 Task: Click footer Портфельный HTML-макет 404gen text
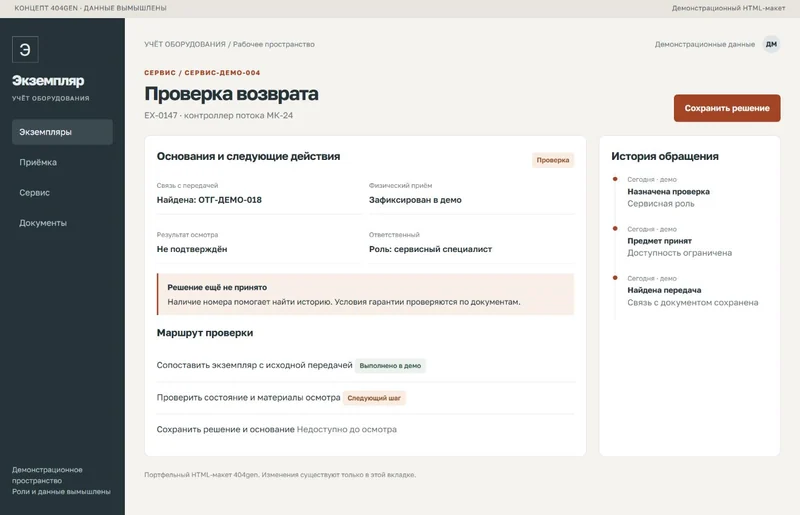pyautogui.click(x=280, y=475)
